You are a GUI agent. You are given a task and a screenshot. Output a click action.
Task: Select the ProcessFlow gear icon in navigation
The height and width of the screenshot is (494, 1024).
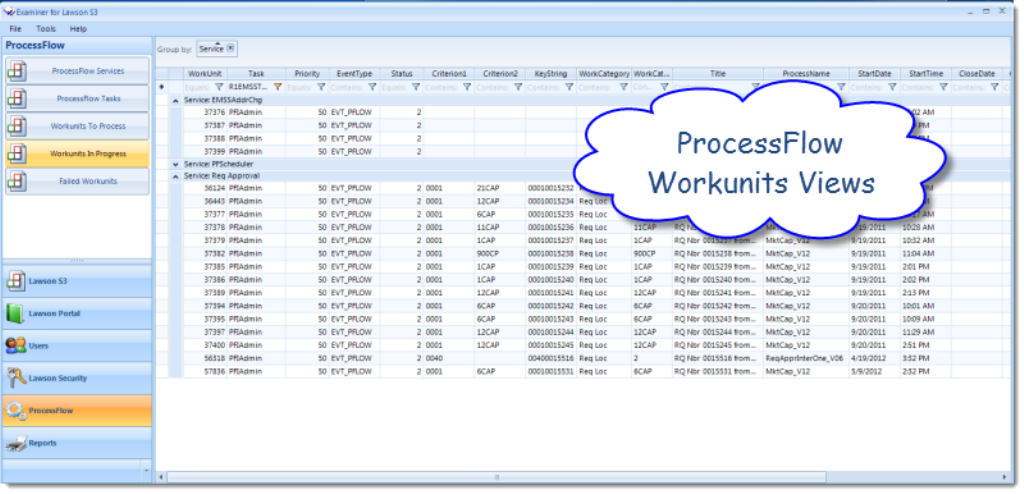click(x=16, y=410)
